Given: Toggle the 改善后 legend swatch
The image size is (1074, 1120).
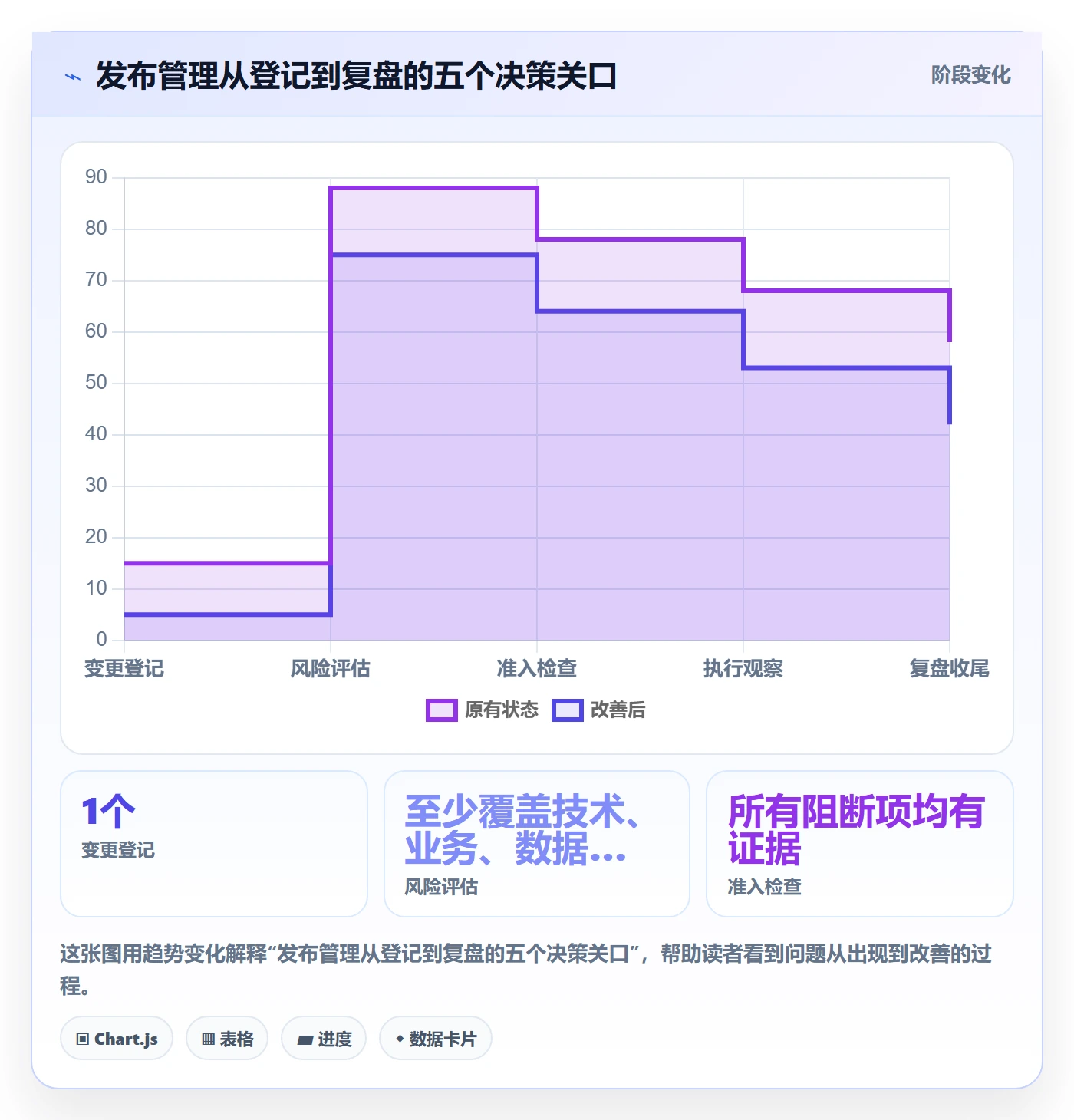Looking at the screenshot, I should coord(568,710).
